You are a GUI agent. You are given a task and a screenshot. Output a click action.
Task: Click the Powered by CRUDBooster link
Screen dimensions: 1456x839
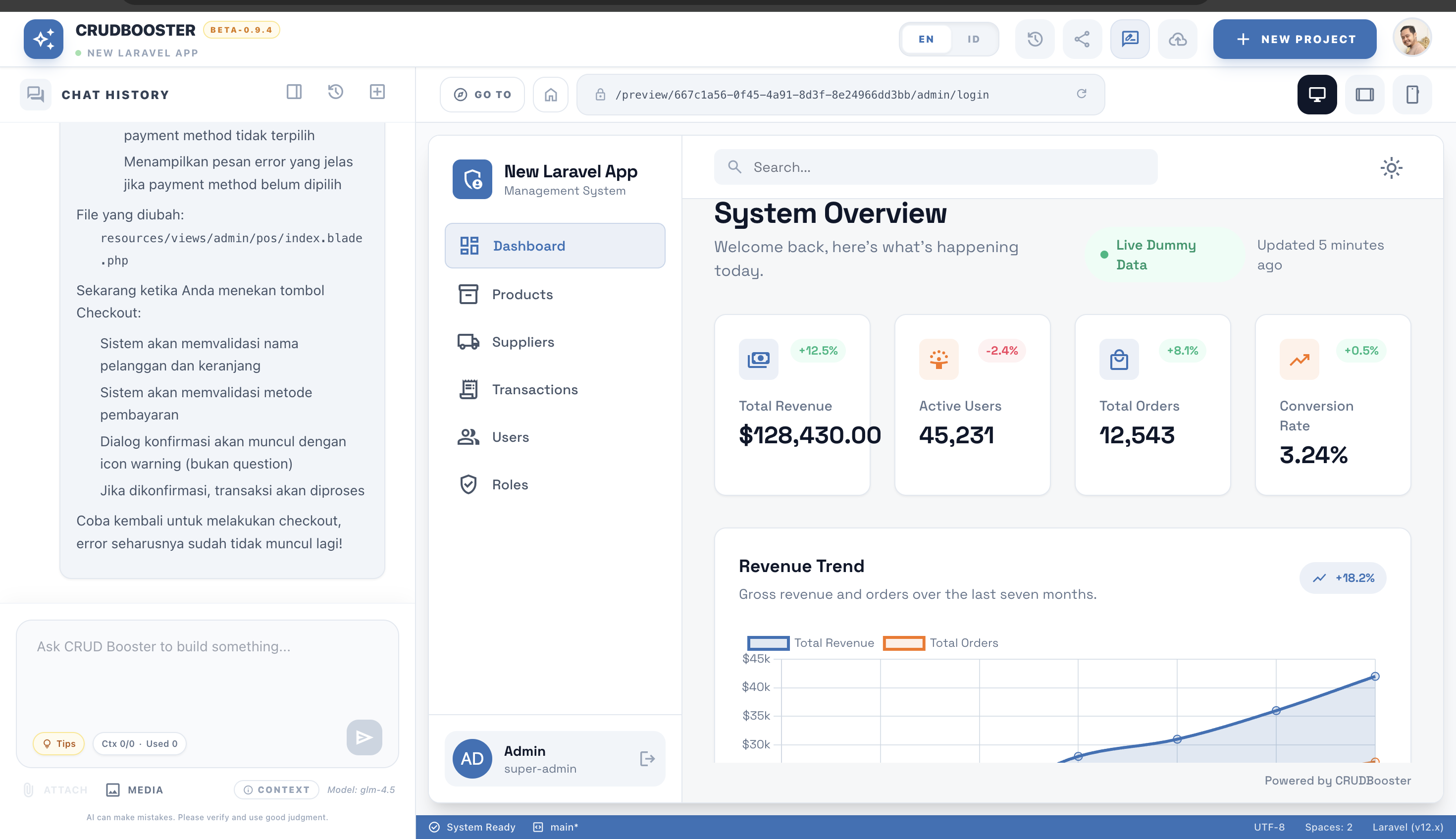[1337, 780]
